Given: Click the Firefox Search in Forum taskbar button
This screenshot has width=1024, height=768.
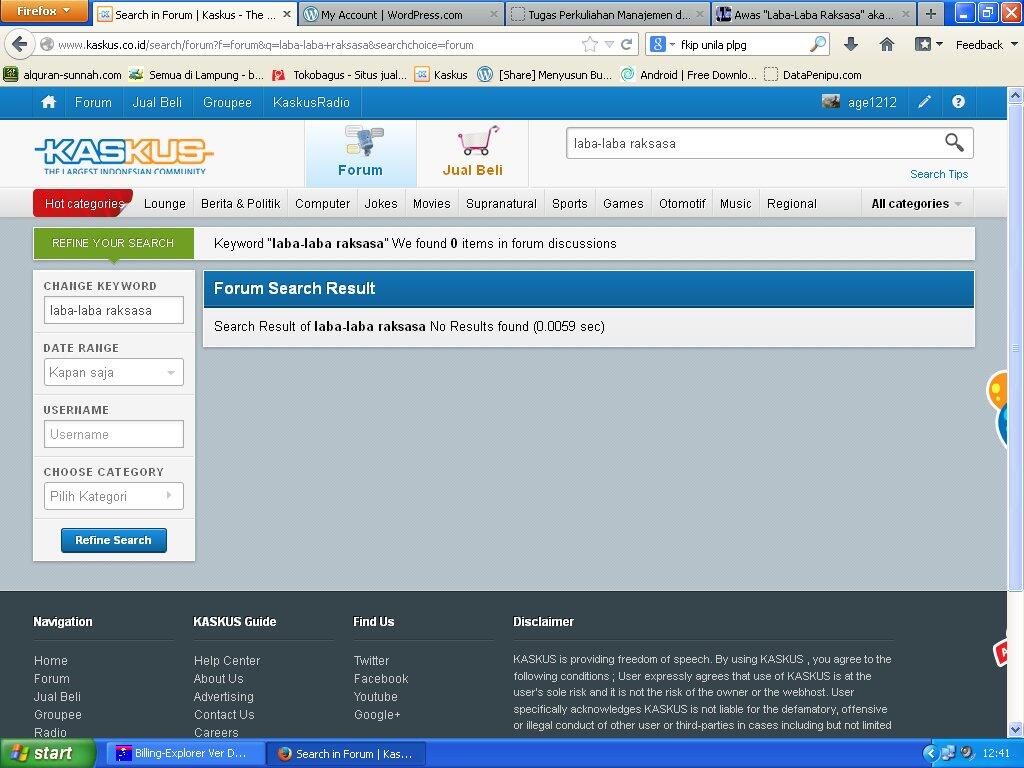Looking at the screenshot, I should click(346, 754).
